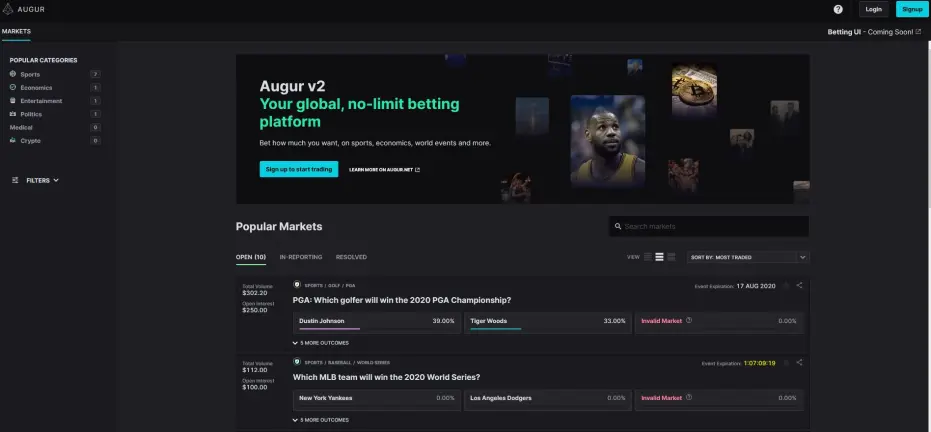Click shield icon on World Series market

click(x=297, y=362)
